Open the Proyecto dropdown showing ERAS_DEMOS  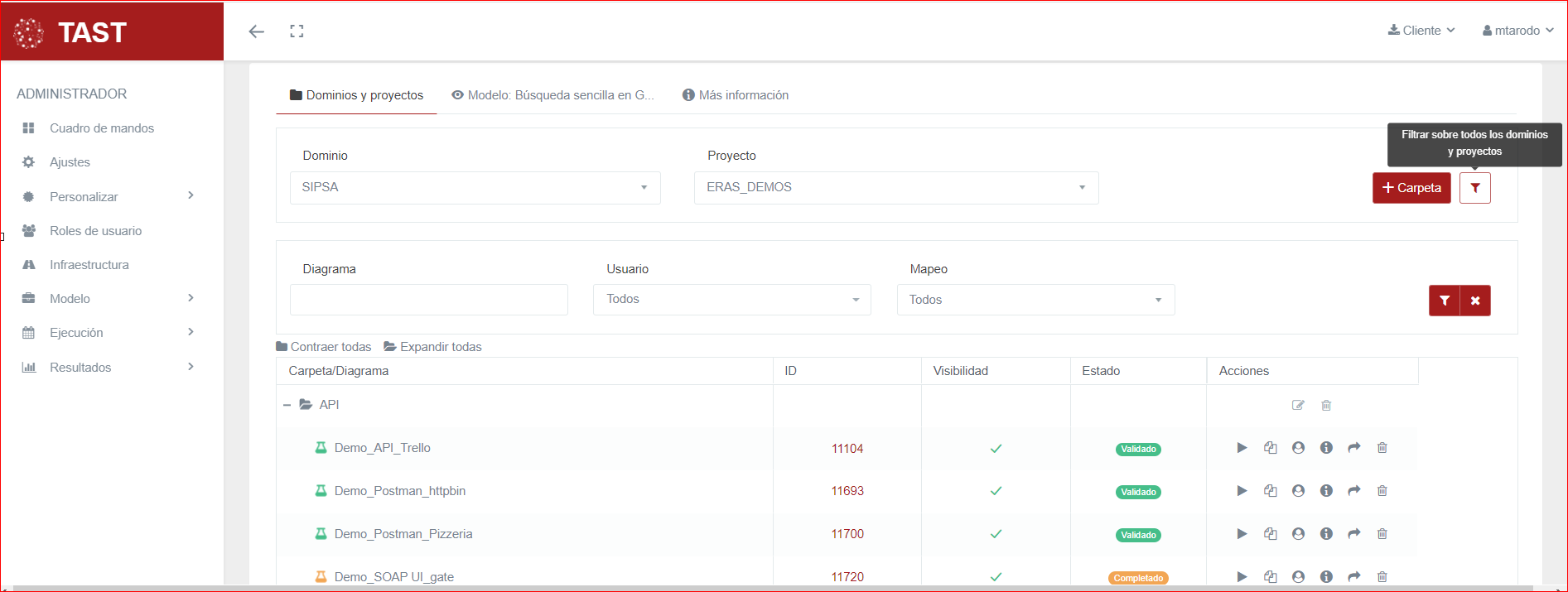pyautogui.click(x=895, y=188)
